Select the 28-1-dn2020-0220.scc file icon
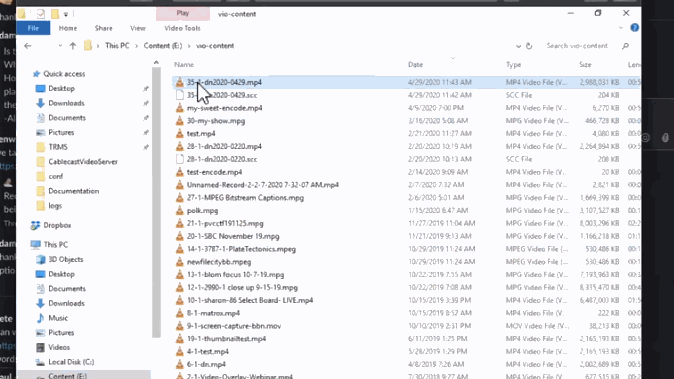 point(180,159)
